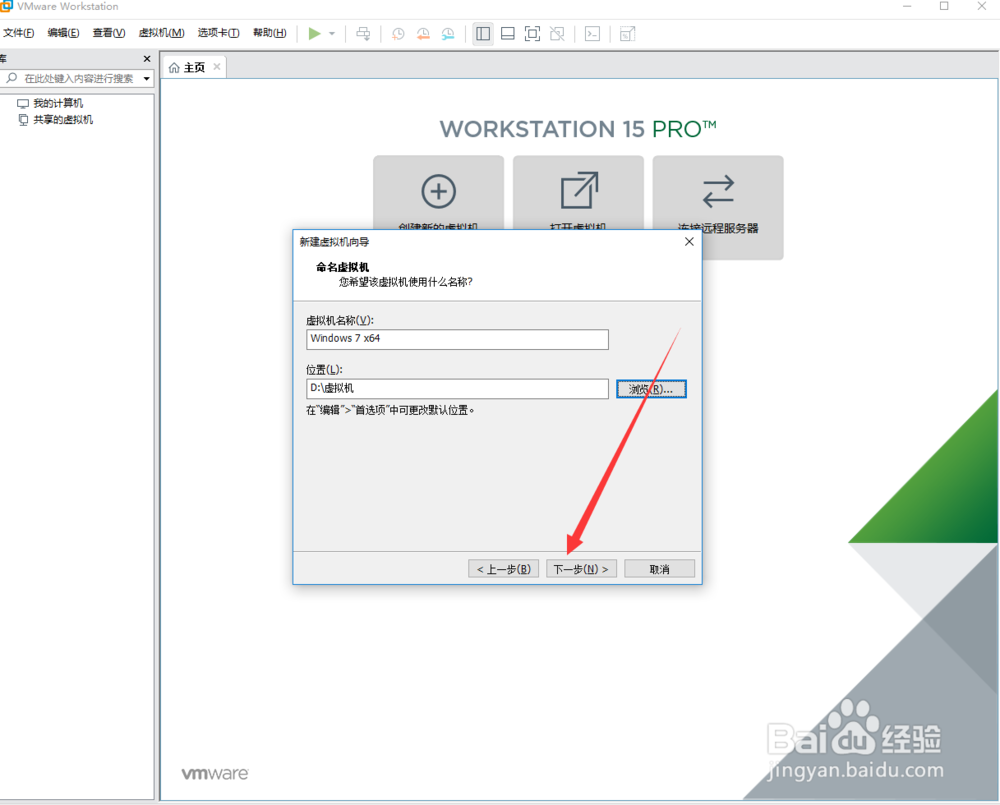Toggle the thumbnail bar view icon
This screenshot has width=1000, height=805.
point(508,34)
